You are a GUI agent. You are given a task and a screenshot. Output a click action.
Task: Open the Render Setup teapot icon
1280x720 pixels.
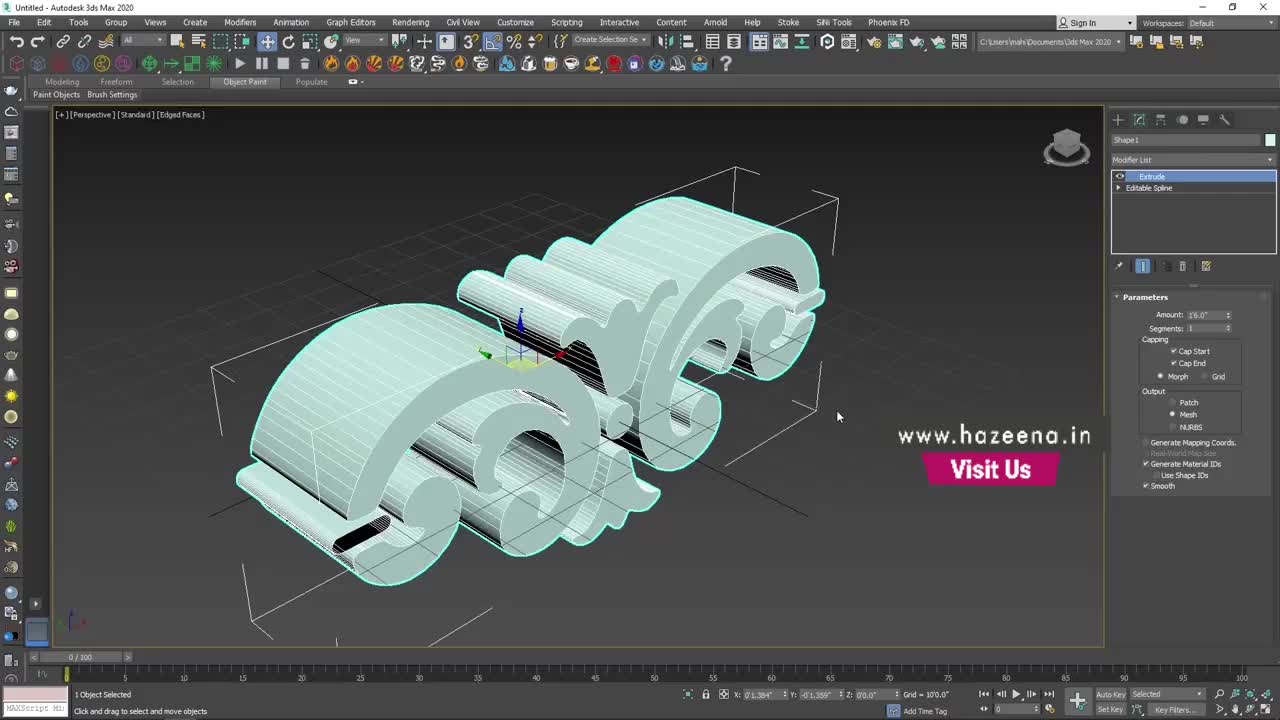[x=874, y=41]
